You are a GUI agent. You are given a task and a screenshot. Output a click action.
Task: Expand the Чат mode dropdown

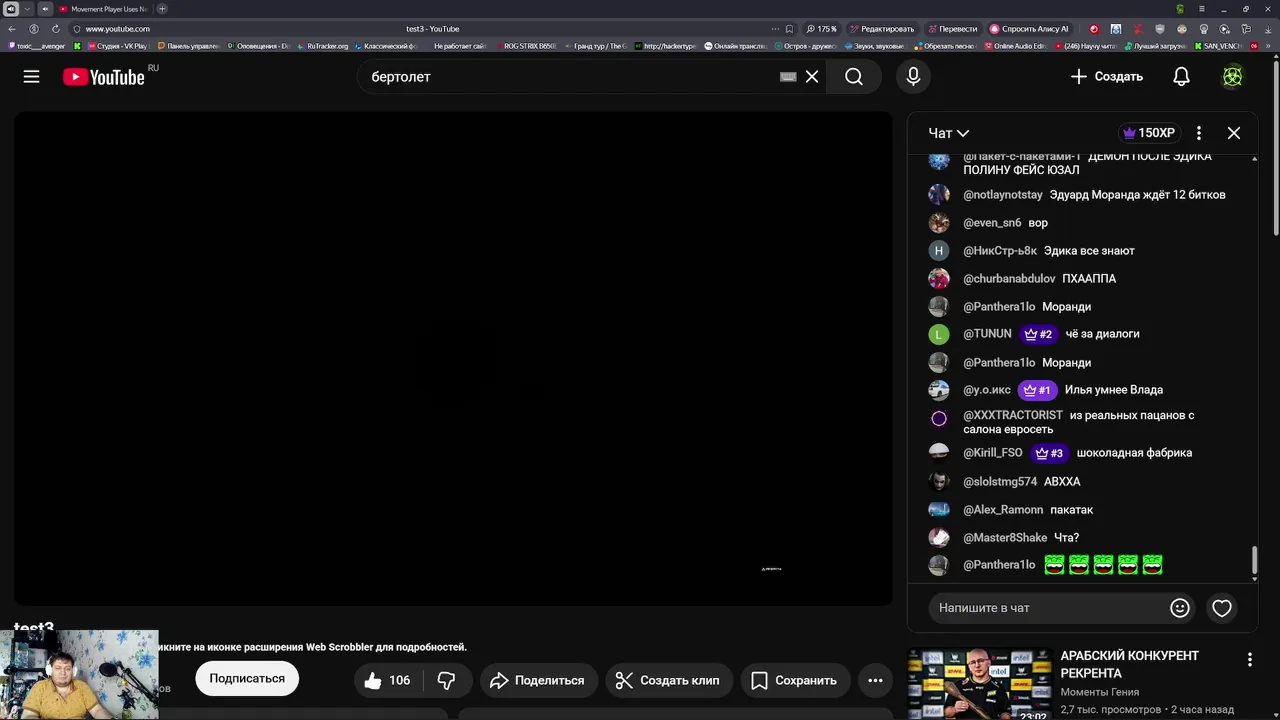tap(948, 133)
